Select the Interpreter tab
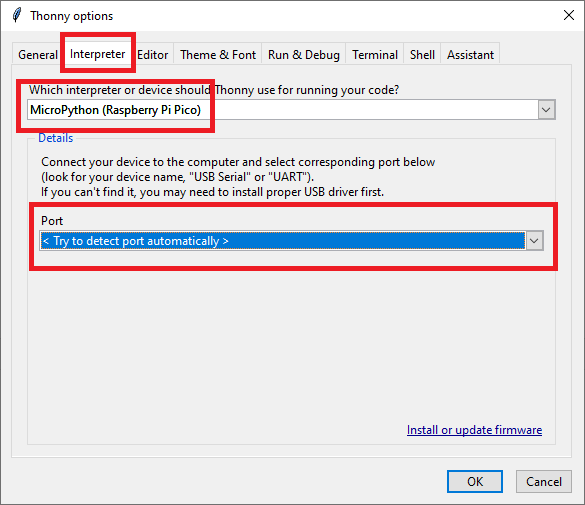Viewport: 585px width, 505px height. point(98,54)
